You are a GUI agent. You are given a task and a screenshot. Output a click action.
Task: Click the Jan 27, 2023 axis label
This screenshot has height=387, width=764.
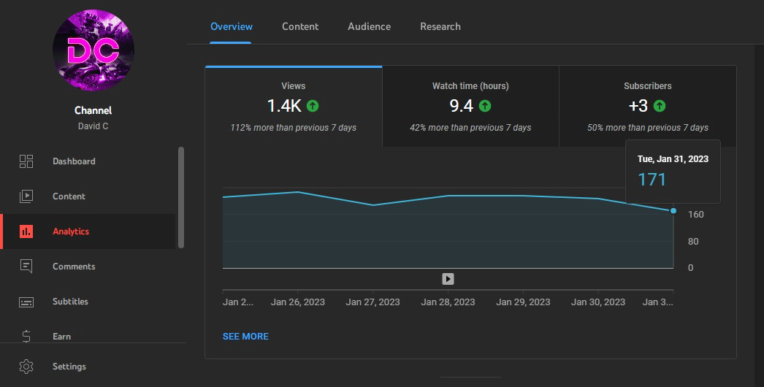pyautogui.click(x=373, y=302)
